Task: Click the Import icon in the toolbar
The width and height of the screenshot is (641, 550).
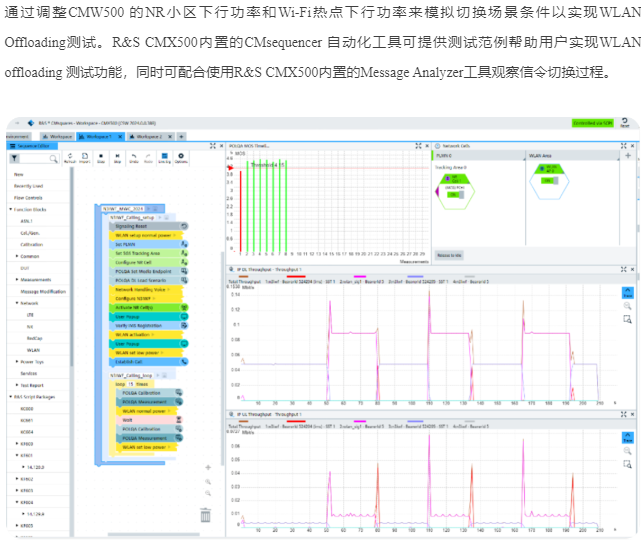Action: (85, 157)
